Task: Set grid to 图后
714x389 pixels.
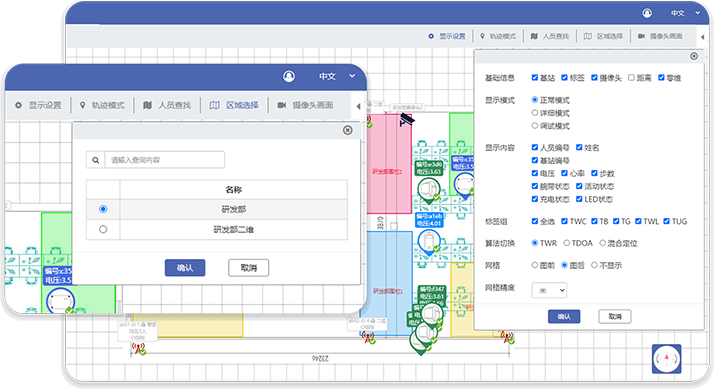Action: (565, 265)
